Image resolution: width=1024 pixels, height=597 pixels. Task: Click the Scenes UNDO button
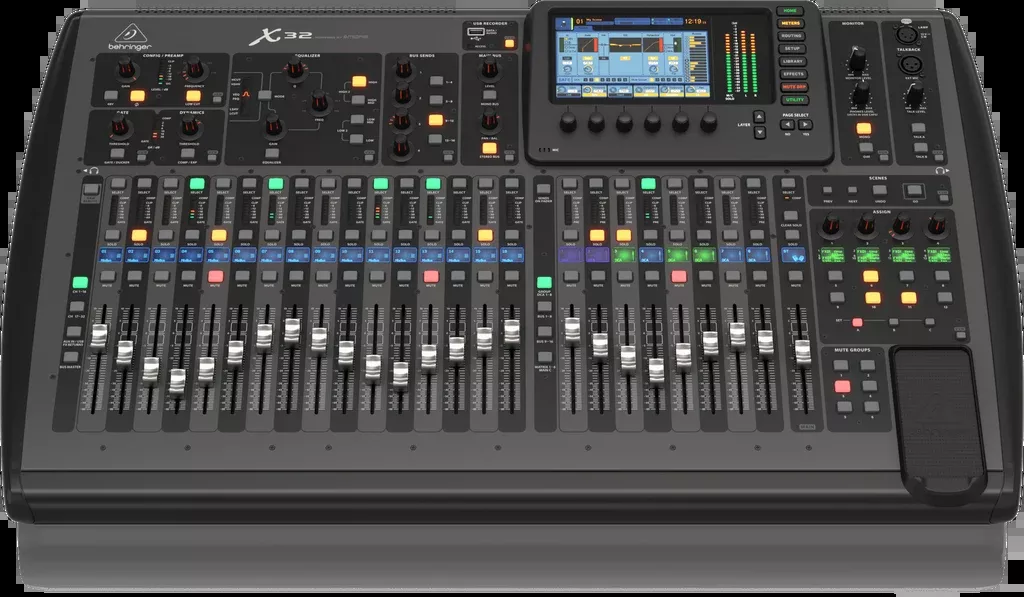click(880, 191)
